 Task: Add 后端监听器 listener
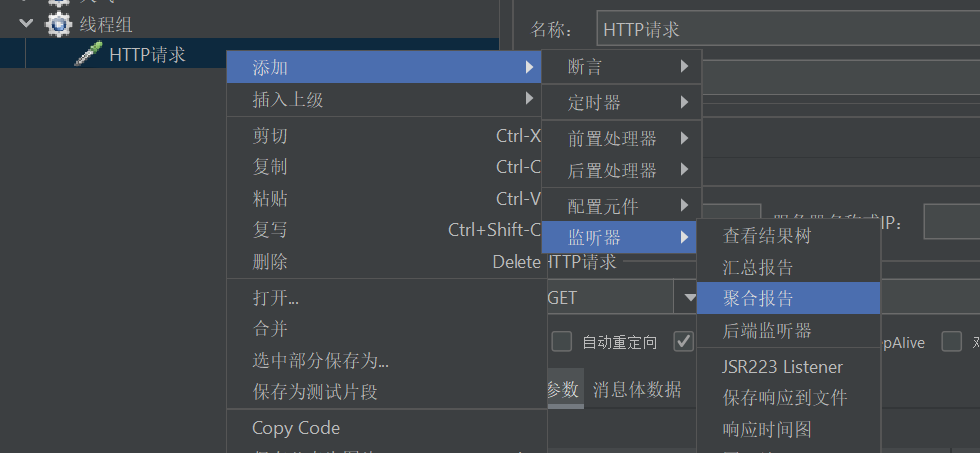click(x=789, y=330)
